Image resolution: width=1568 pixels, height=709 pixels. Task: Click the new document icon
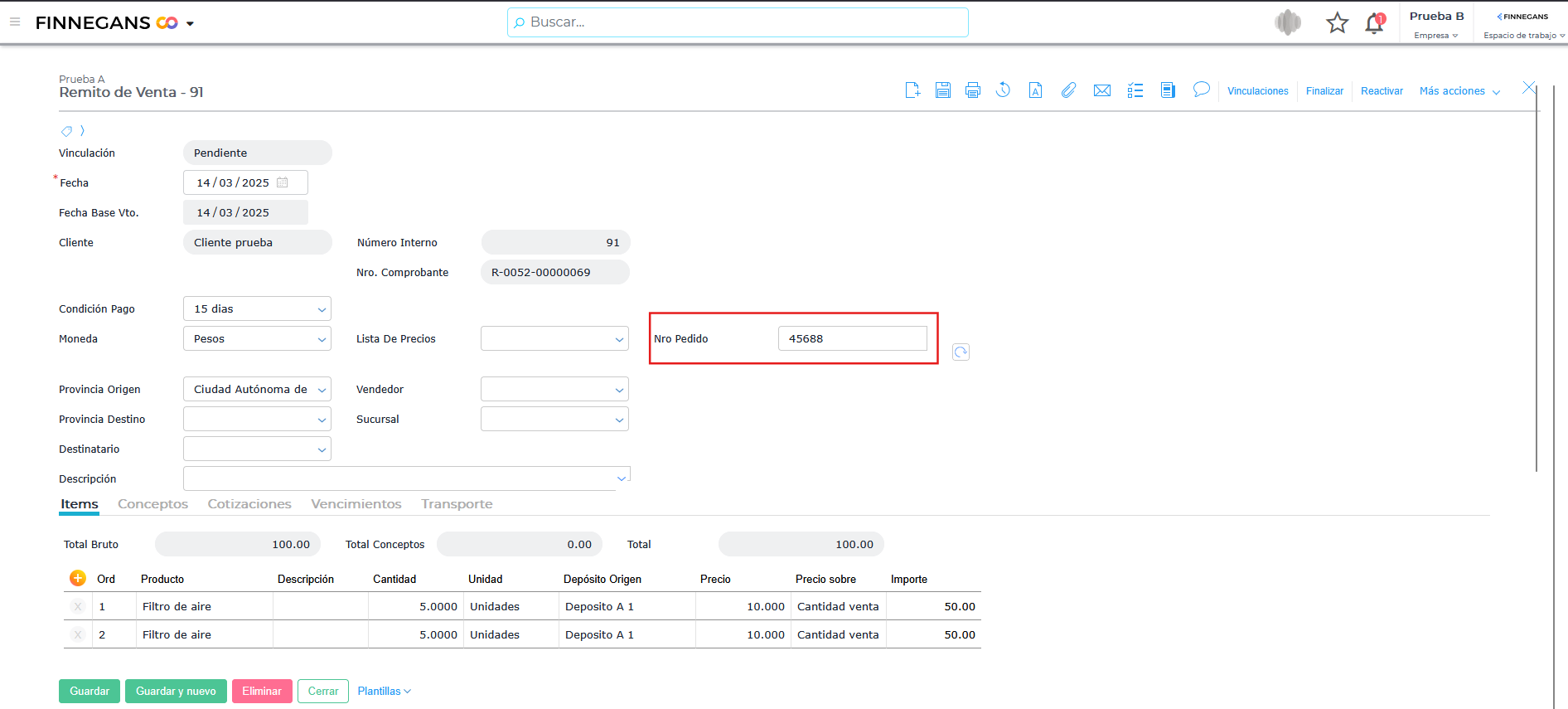[x=912, y=90]
